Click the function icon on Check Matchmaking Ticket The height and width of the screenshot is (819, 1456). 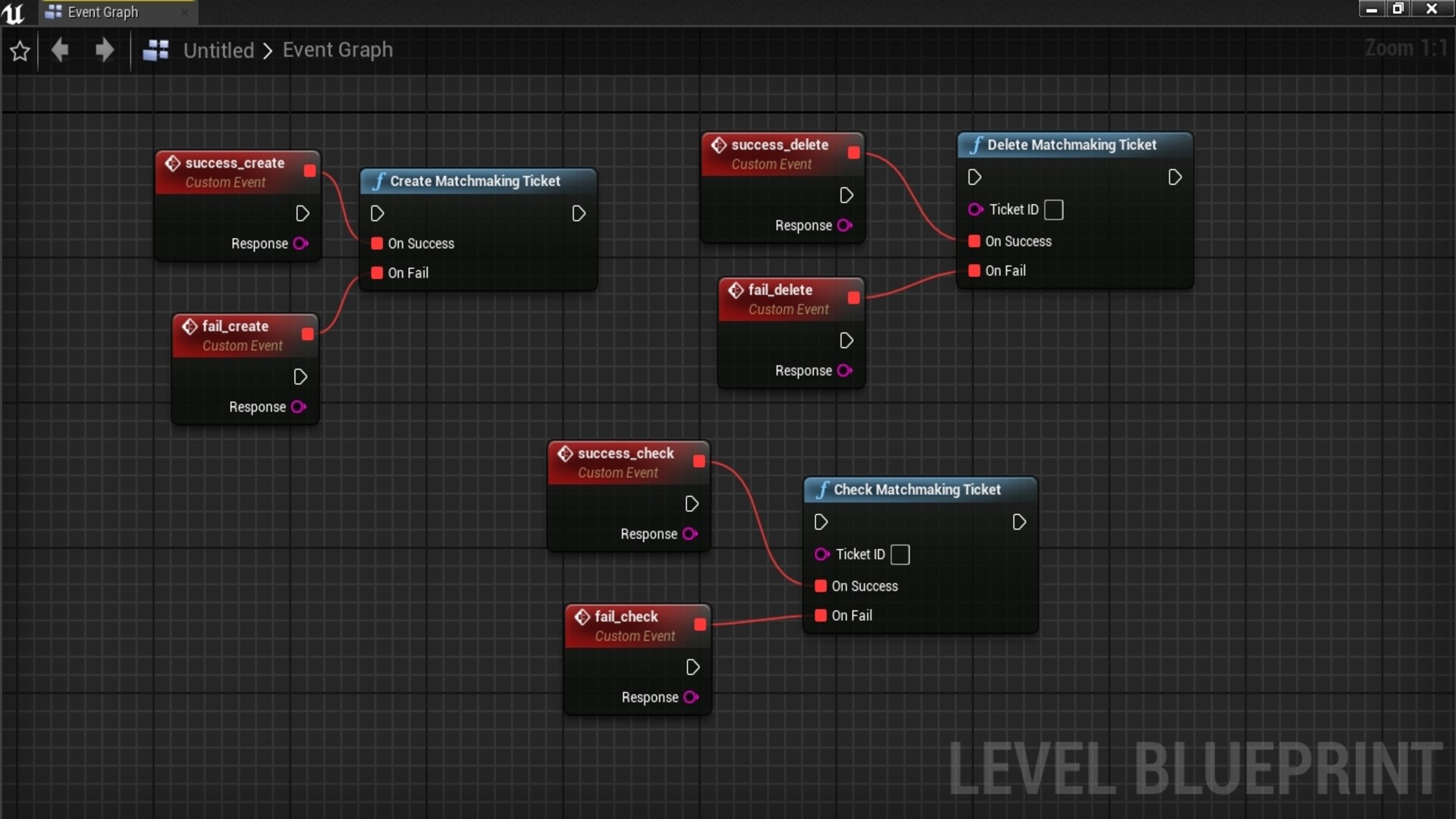point(823,490)
